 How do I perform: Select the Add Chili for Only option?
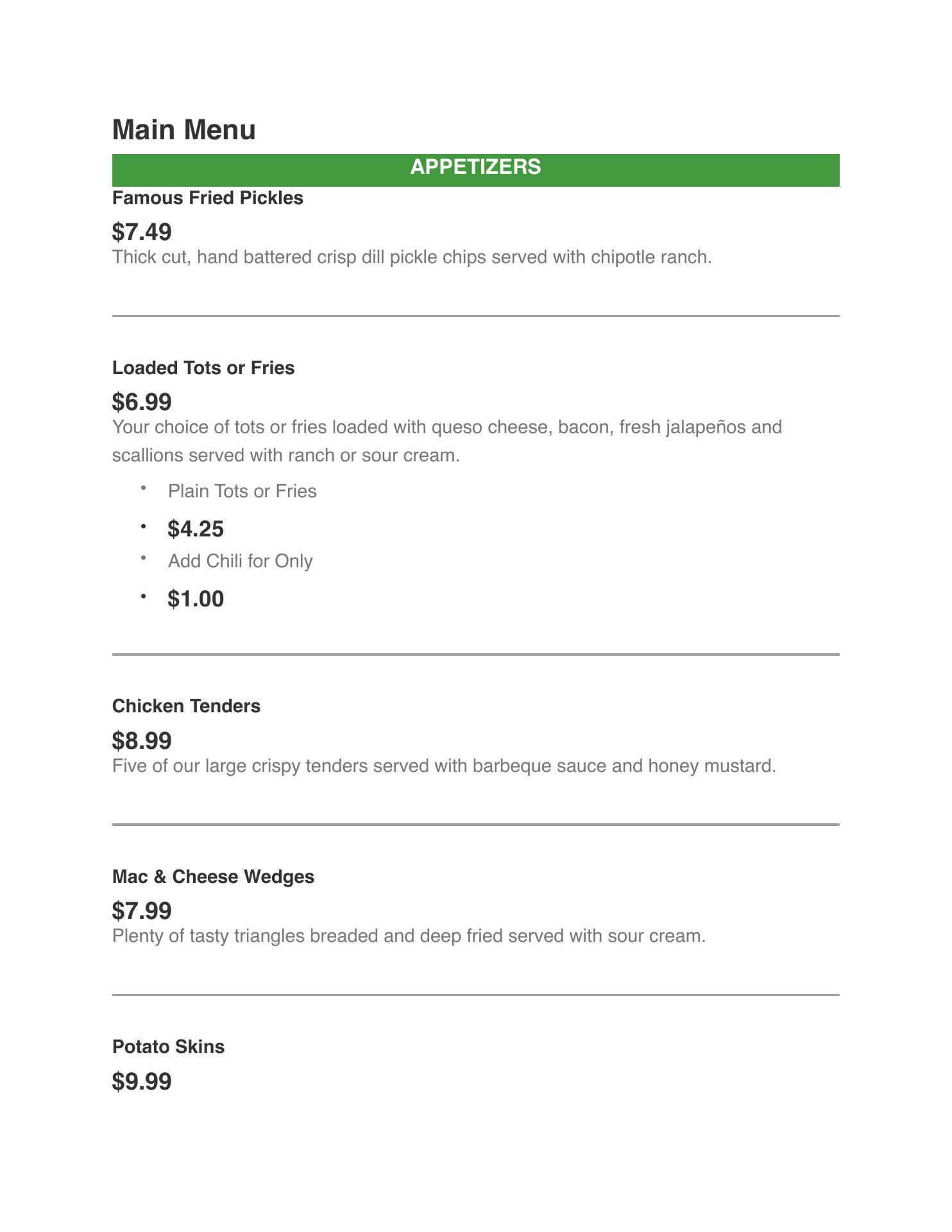click(240, 561)
